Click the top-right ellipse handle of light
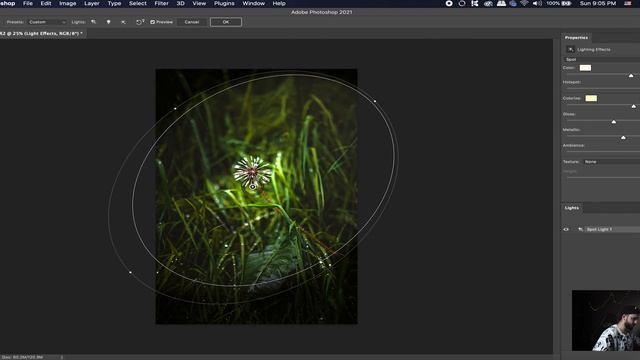 point(375,101)
